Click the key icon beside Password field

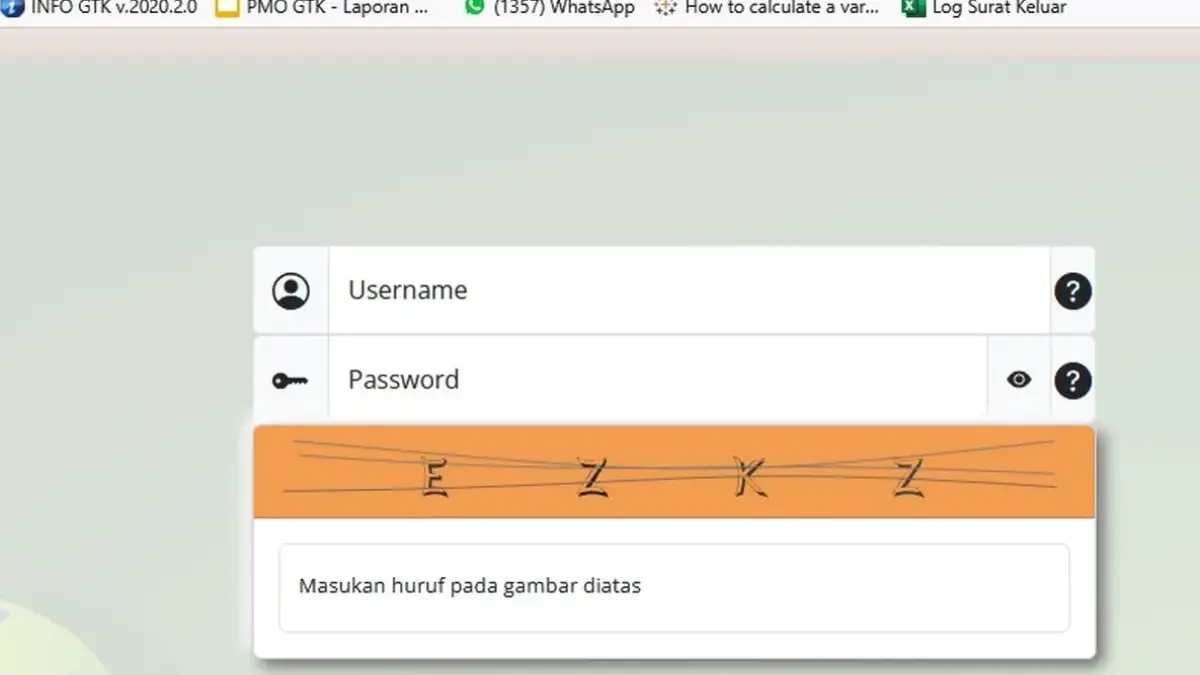tap(291, 380)
